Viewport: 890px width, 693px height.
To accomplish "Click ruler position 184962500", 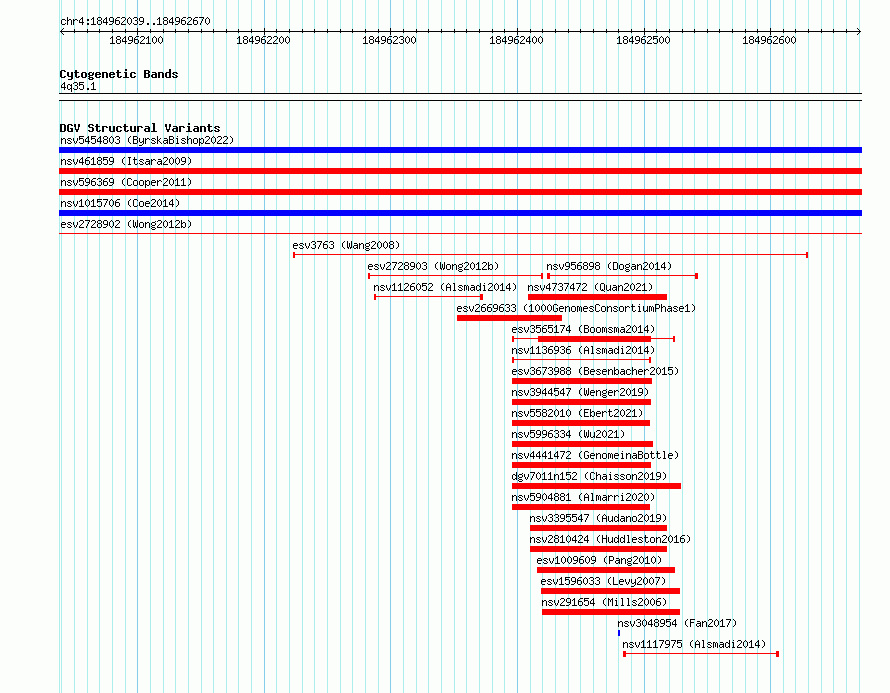I will pyautogui.click(x=643, y=40).
